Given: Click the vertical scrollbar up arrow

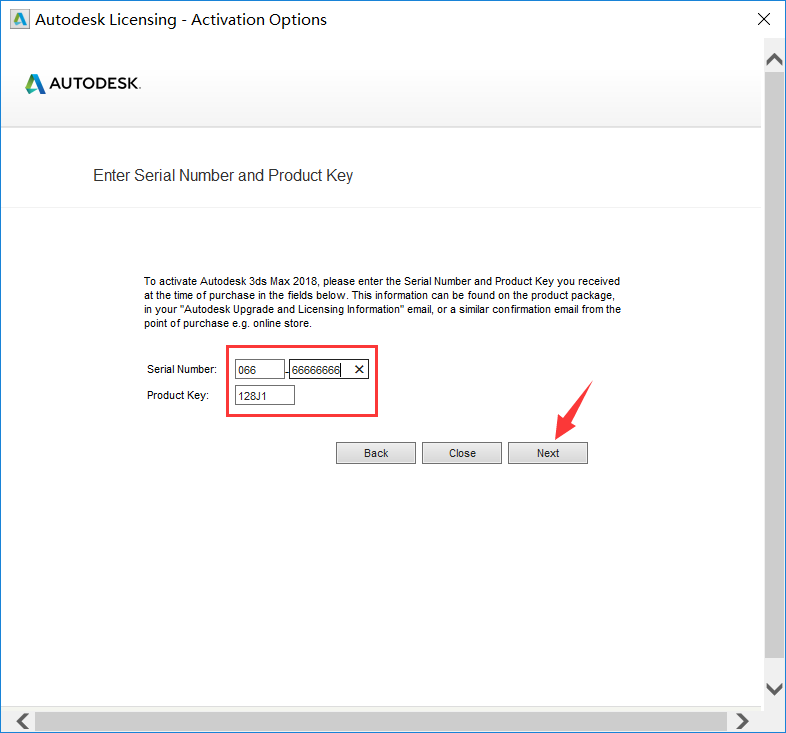Looking at the screenshot, I should click(x=774, y=60).
